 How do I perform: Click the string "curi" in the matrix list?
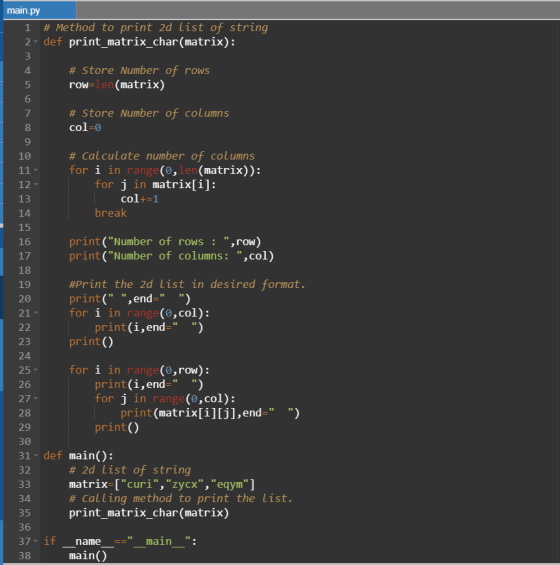click(139, 484)
